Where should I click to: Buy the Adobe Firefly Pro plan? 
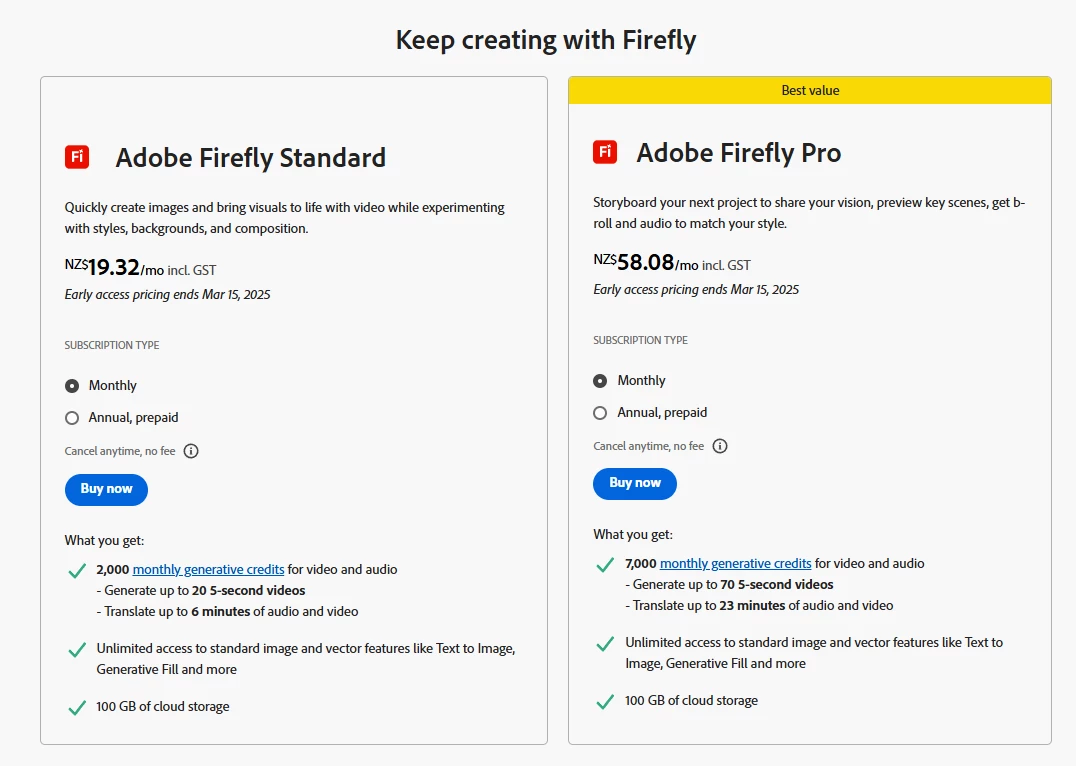click(x=635, y=483)
